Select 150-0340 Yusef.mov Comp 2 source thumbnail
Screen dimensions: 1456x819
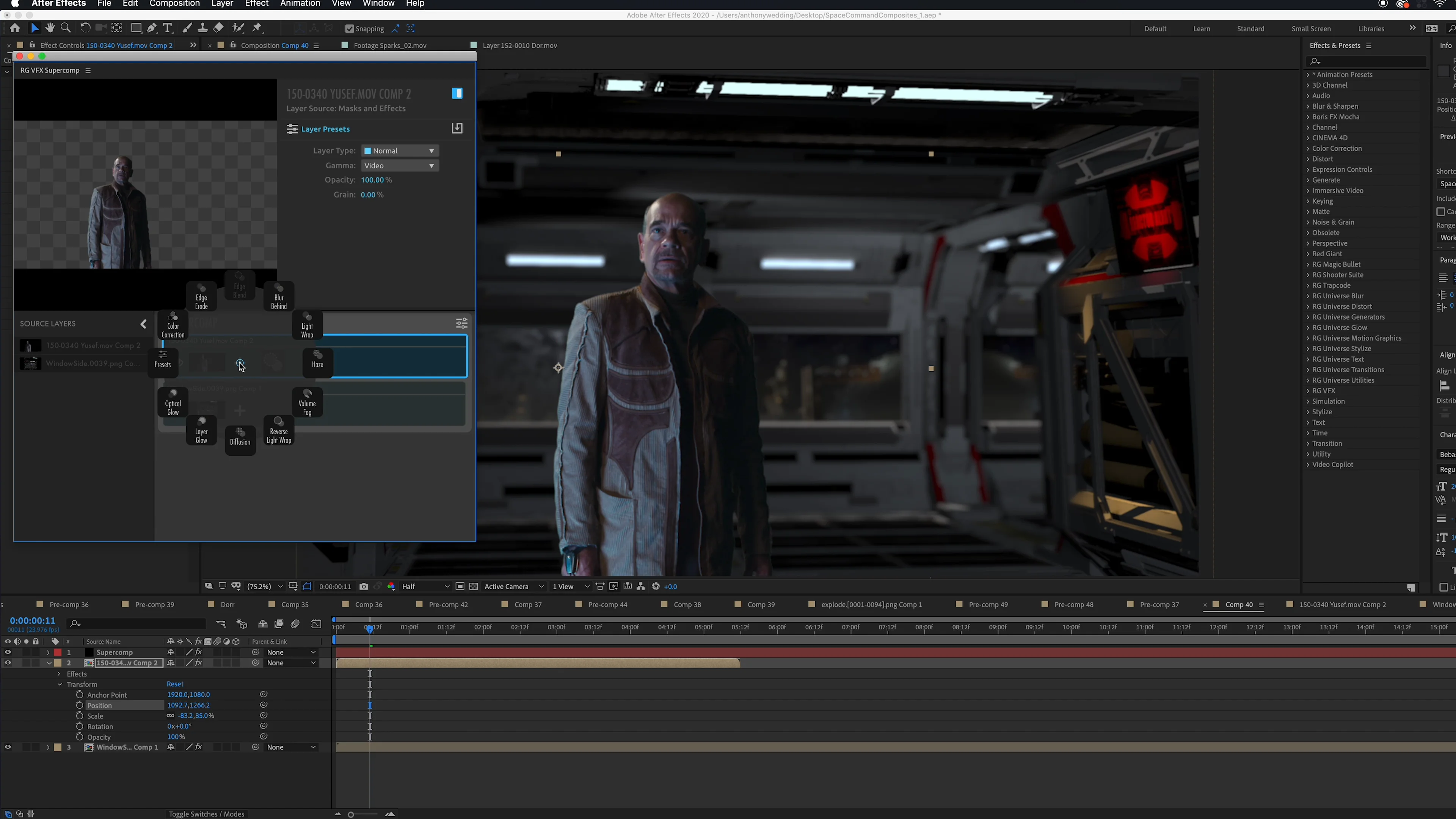pyautogui.click(x=30, y=345)
